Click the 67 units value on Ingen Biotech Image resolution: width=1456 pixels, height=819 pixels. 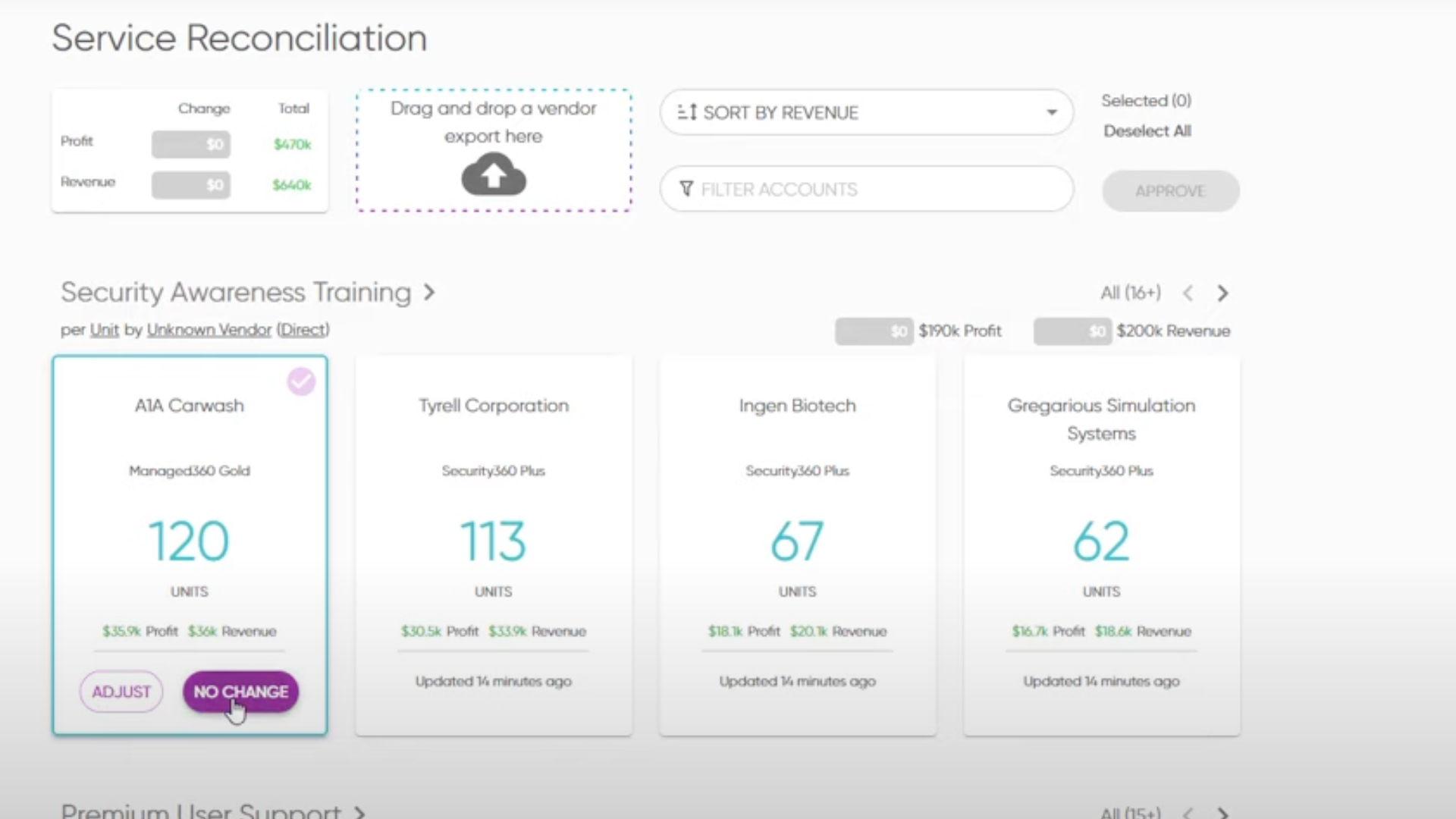(x=798, y=541)
